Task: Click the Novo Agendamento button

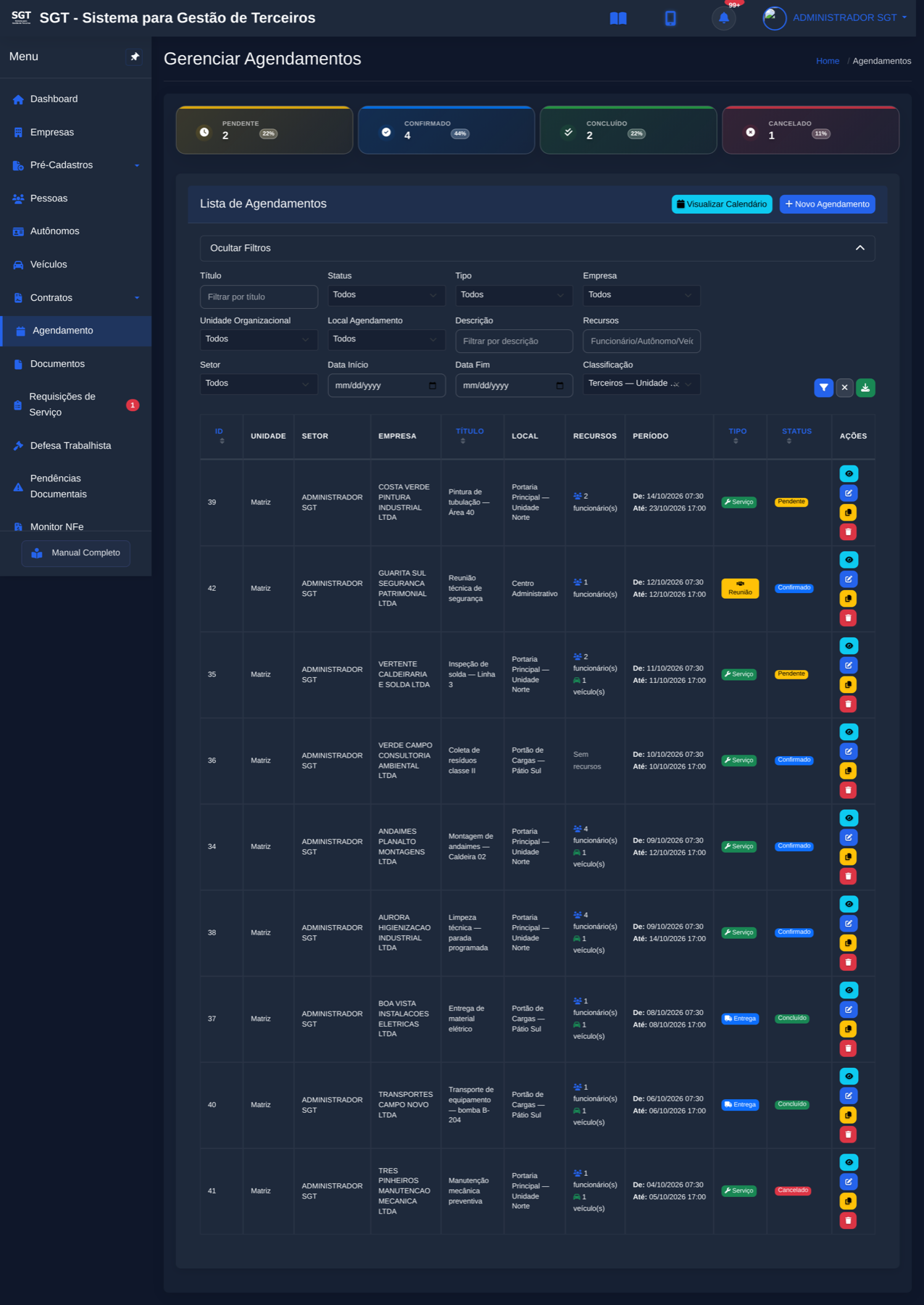Action: tap(827, 204)
